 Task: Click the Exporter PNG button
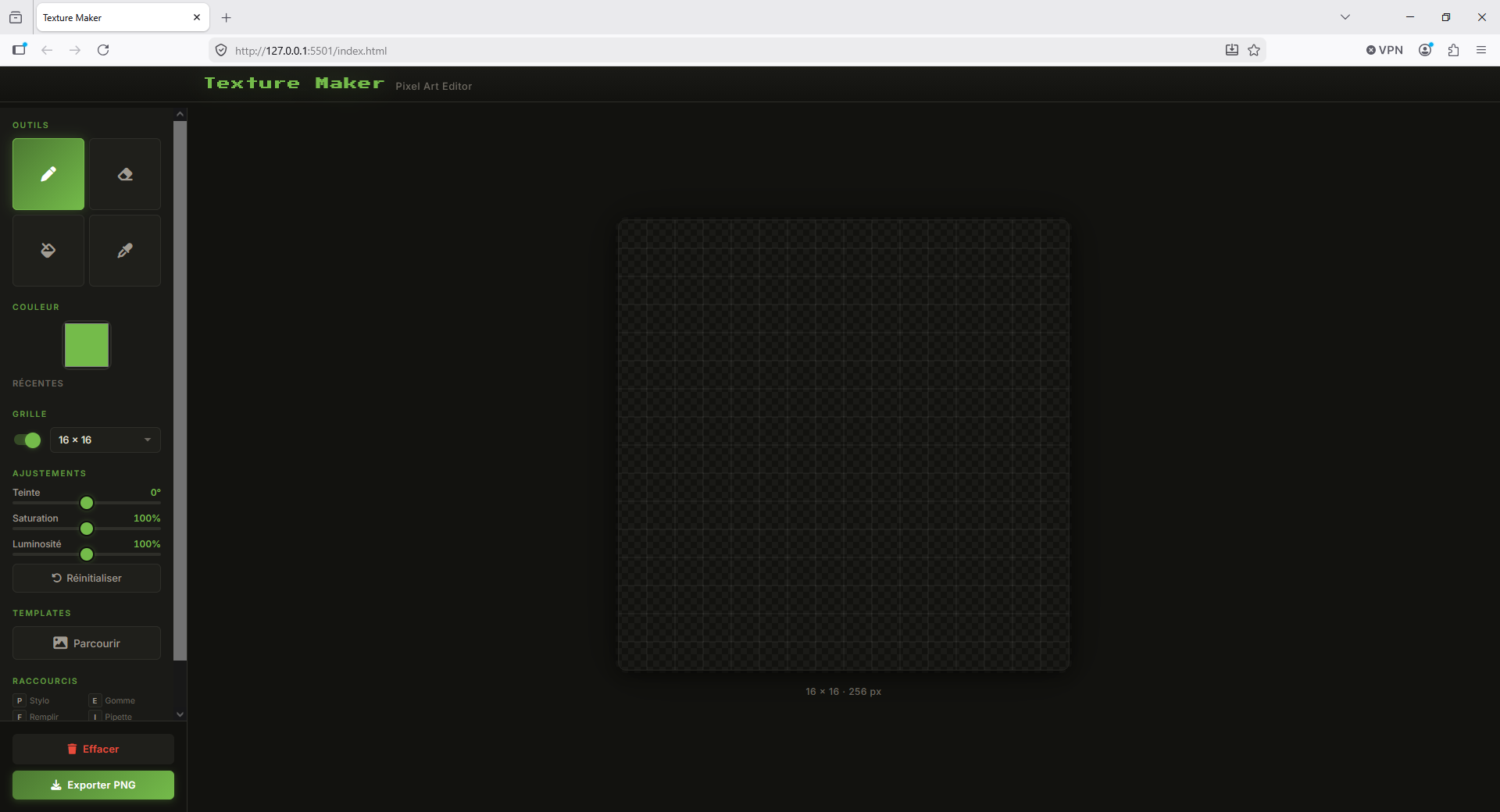(93, 785)
